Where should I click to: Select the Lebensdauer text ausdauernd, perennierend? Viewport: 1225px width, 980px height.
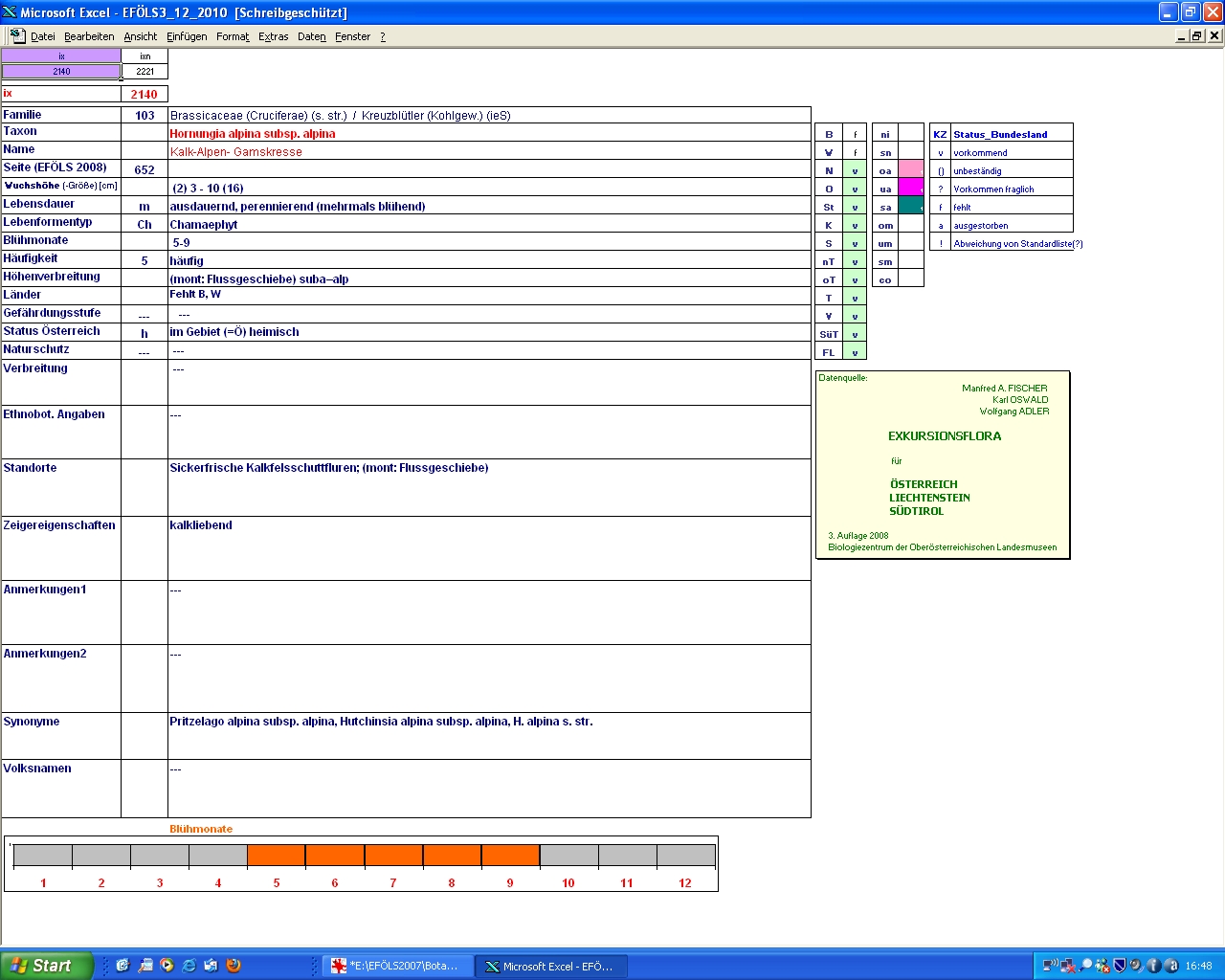pyautogui.click(x=298, y=206)
